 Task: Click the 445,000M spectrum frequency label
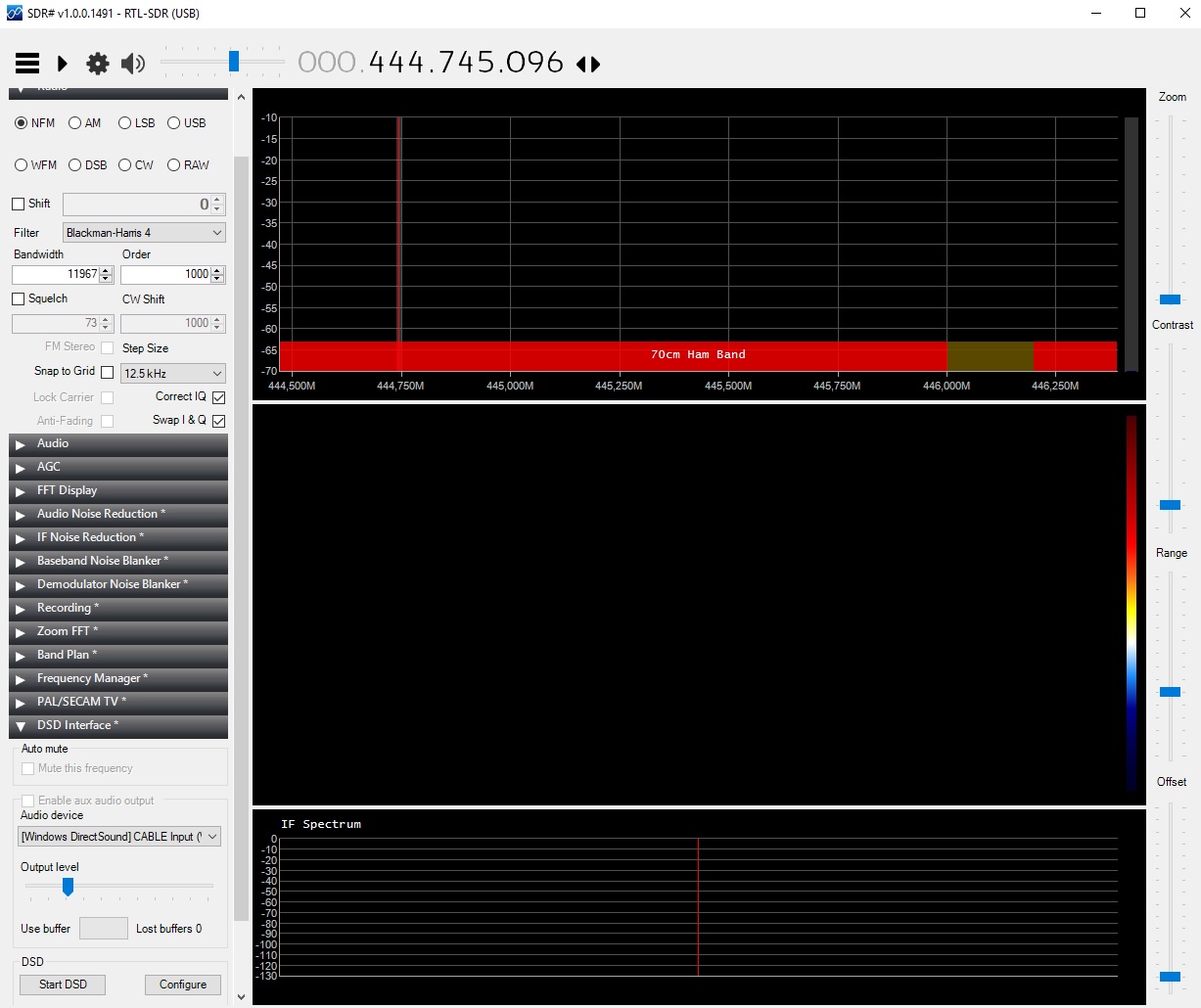coord(510,386)
